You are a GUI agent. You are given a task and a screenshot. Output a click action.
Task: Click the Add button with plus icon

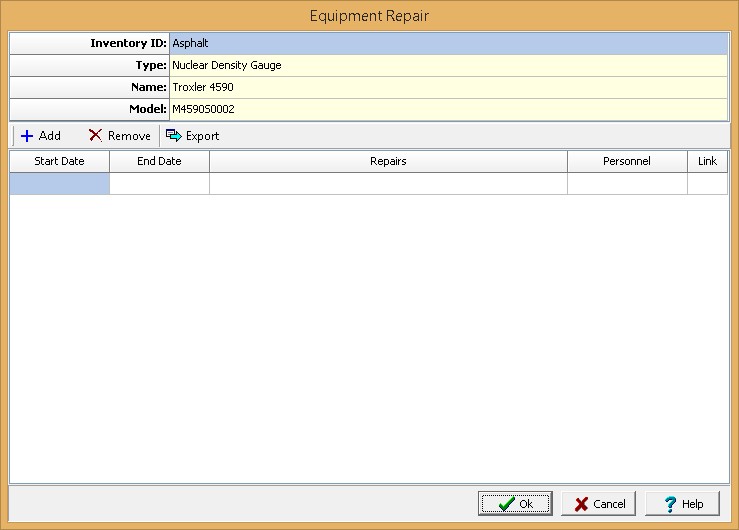(x=40, y=136)
